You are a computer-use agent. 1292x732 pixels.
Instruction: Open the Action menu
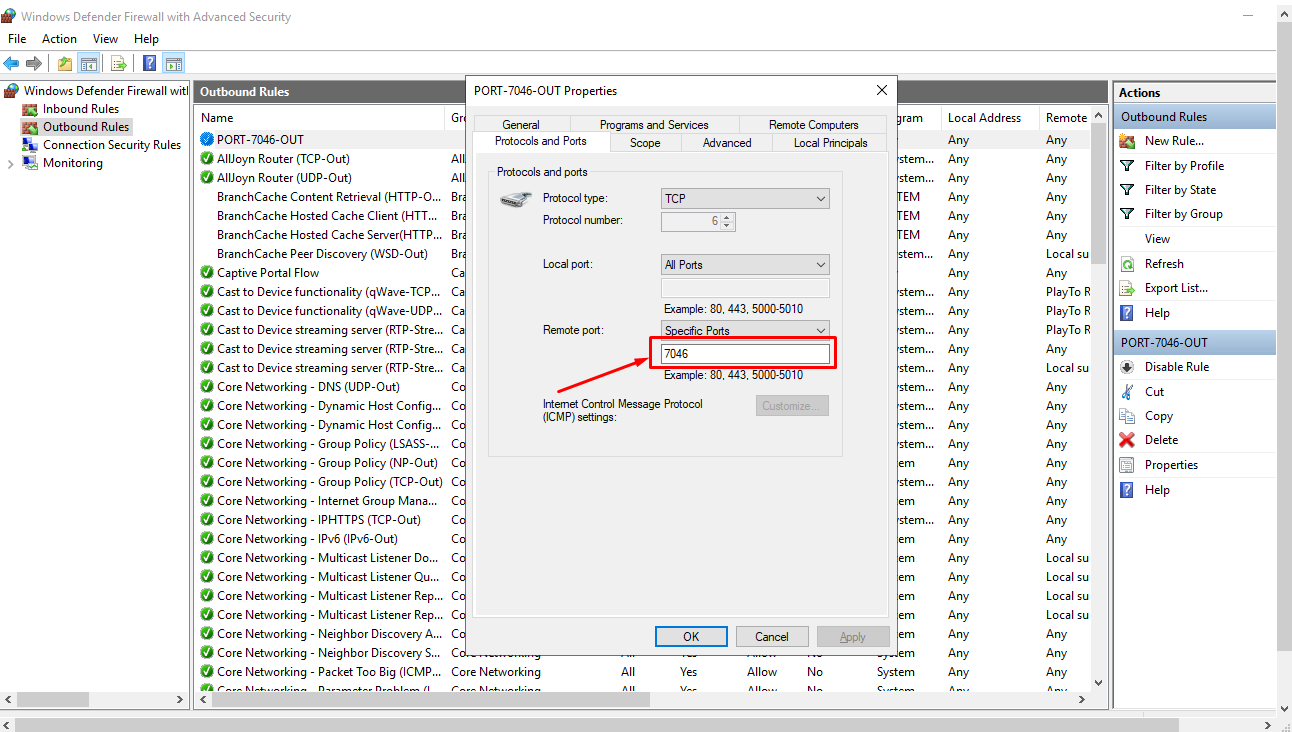[59, 39]
